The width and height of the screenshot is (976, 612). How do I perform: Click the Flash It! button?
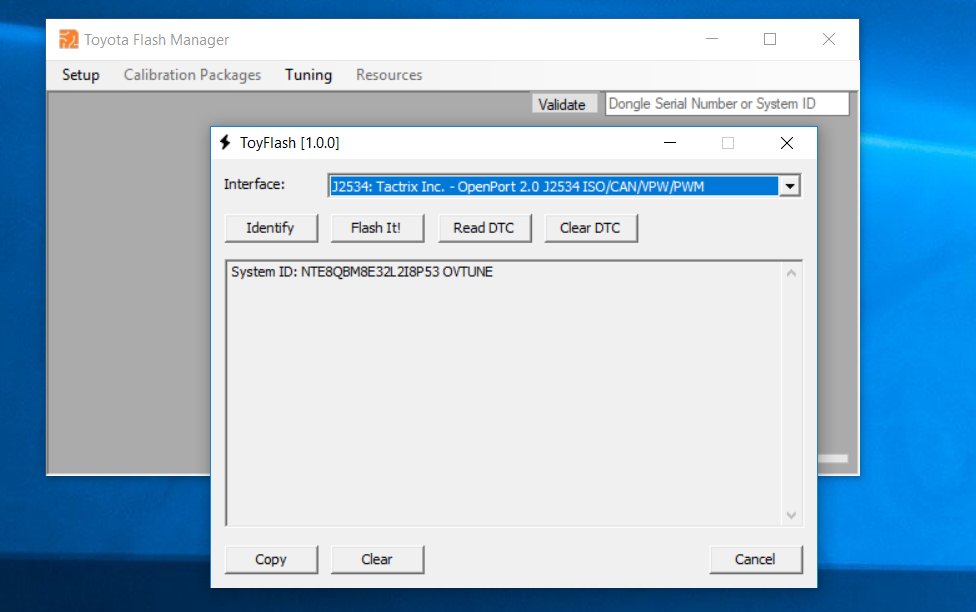pyautogui.click(x=377, y=228)
